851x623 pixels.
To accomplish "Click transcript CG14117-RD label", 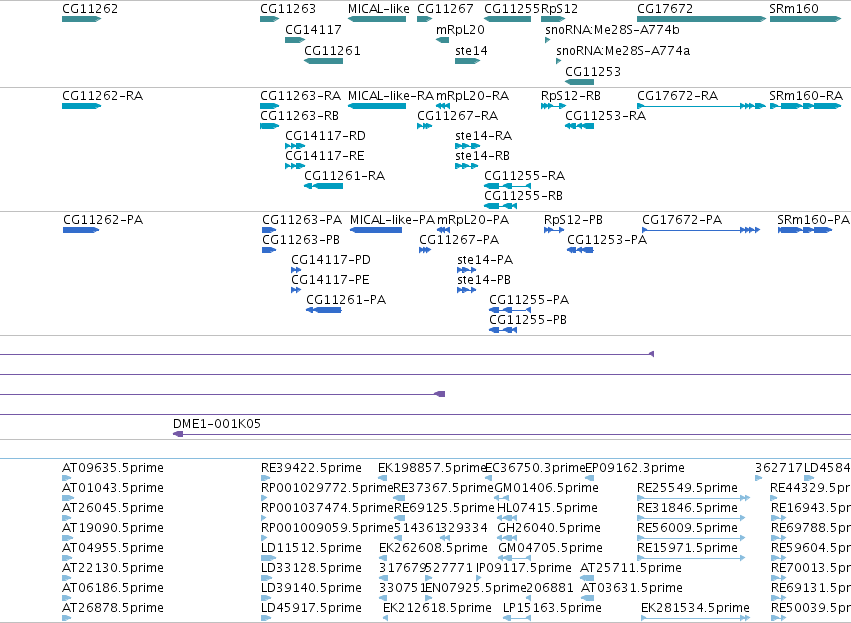I will 326,136.
